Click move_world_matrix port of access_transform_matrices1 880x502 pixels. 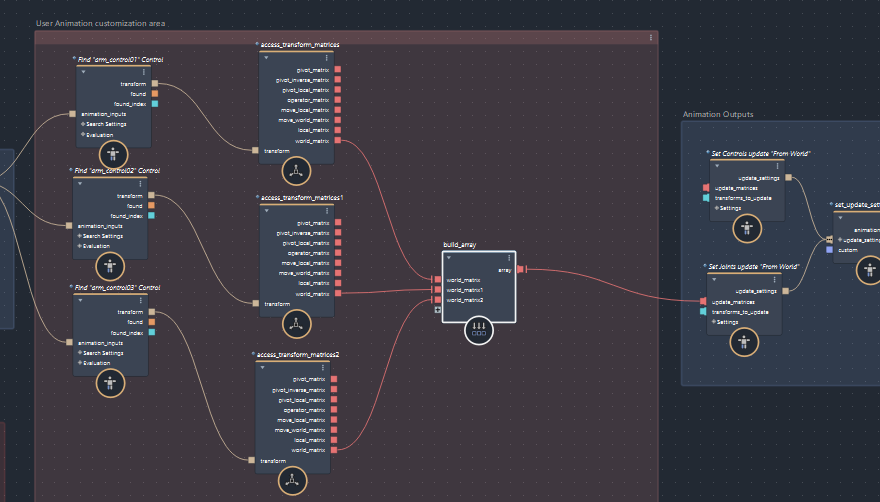click(x=338, y=273)
